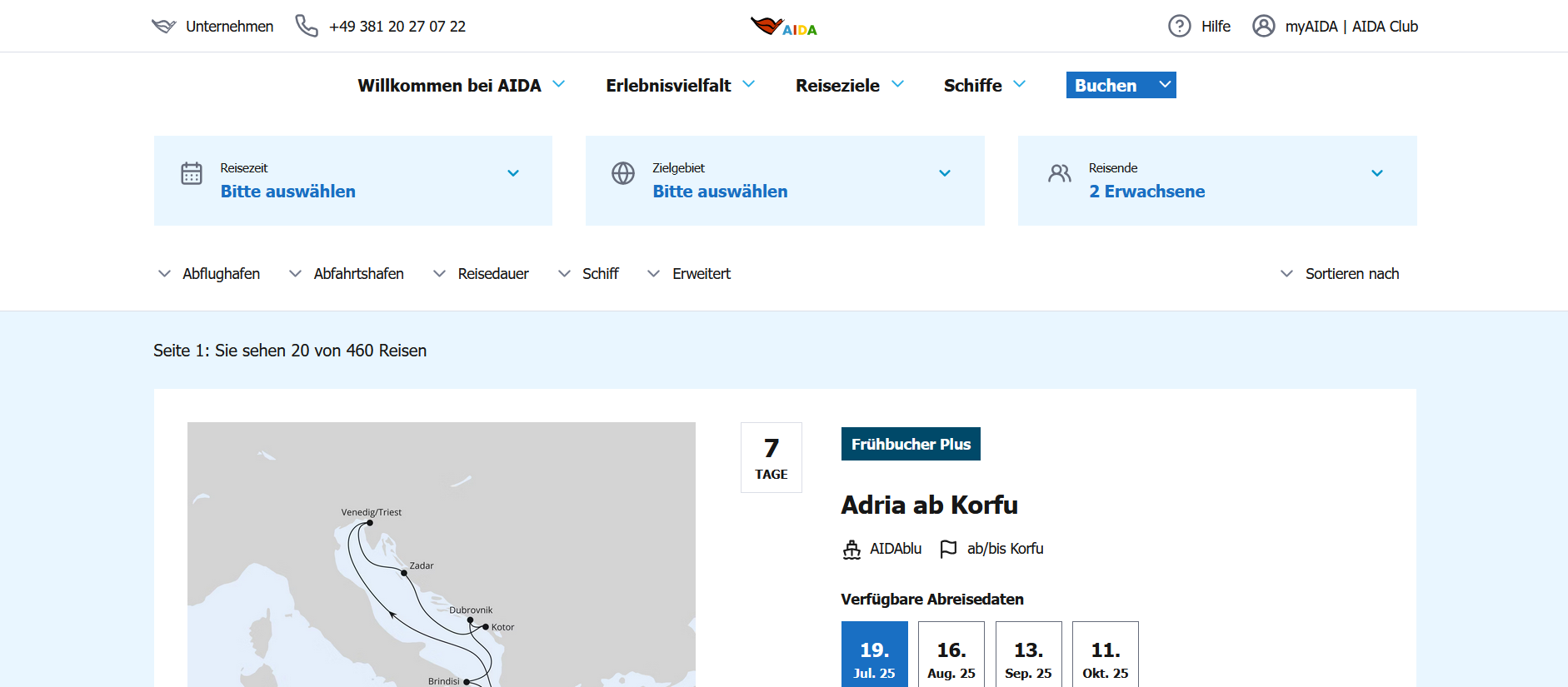Viewport: 1568px width, 687px height.
Task: Click the ship icon beside AIDAblu
Action: pyautogui.click(x=851, y=550)
